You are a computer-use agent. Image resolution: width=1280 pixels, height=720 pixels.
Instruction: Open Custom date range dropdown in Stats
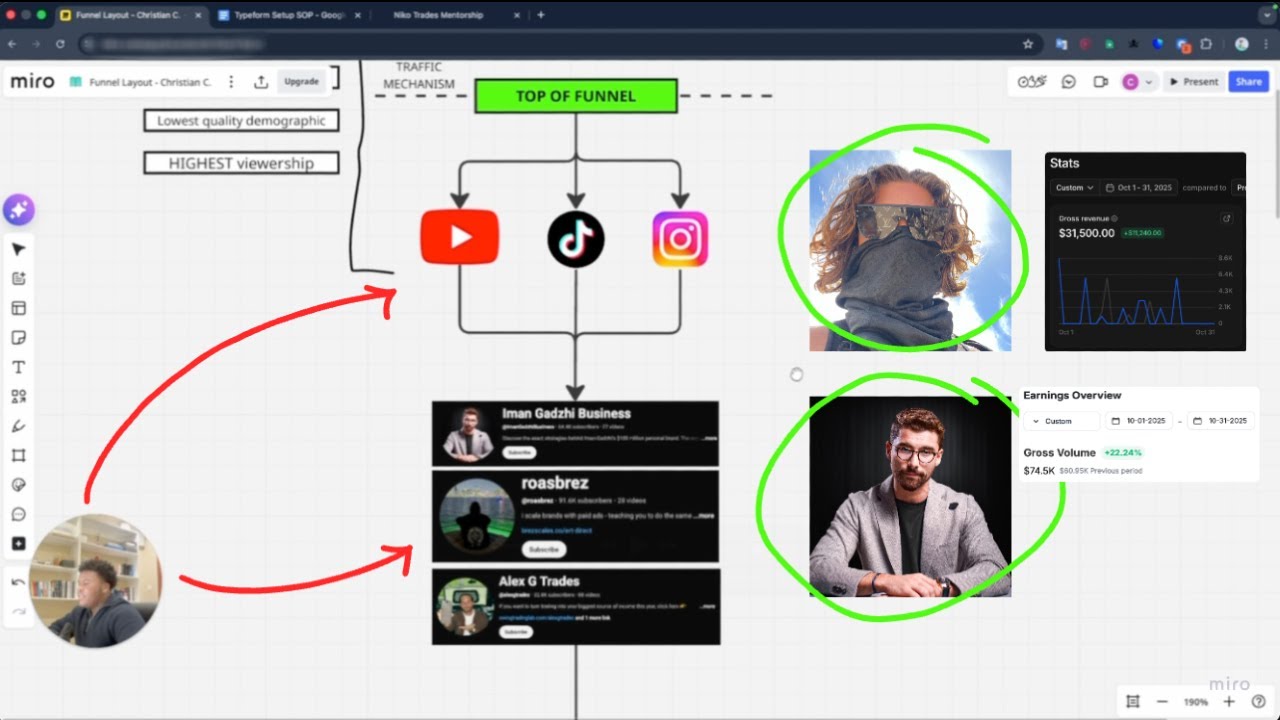(x=1075, y=187)
